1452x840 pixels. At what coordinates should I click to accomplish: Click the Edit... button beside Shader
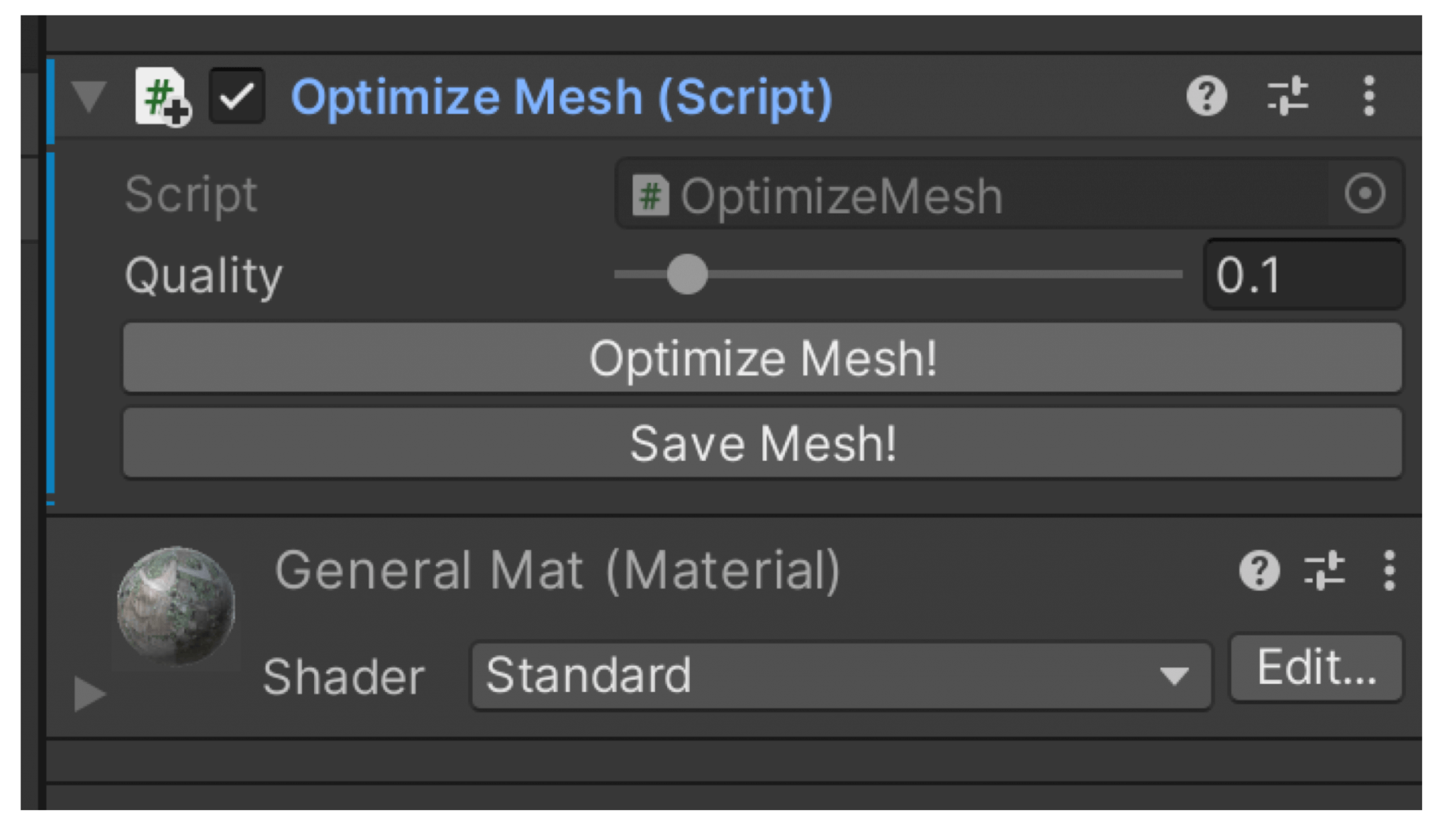coord(1317,668)
